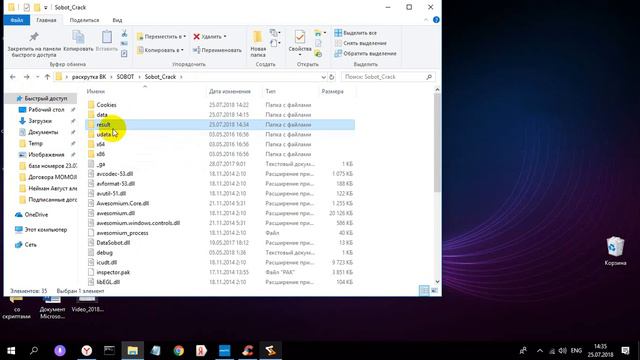Sort by the Дата изменения column
Screen dimensions: 640x360
[230, 91]
